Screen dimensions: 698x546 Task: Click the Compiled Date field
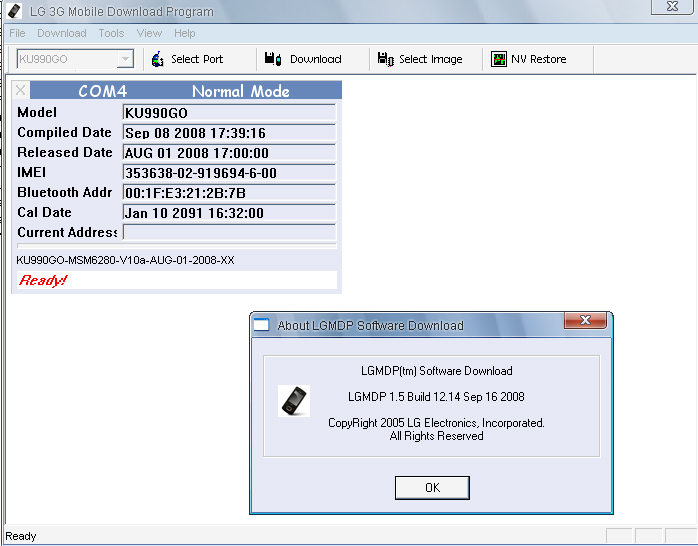pos(229,133)
